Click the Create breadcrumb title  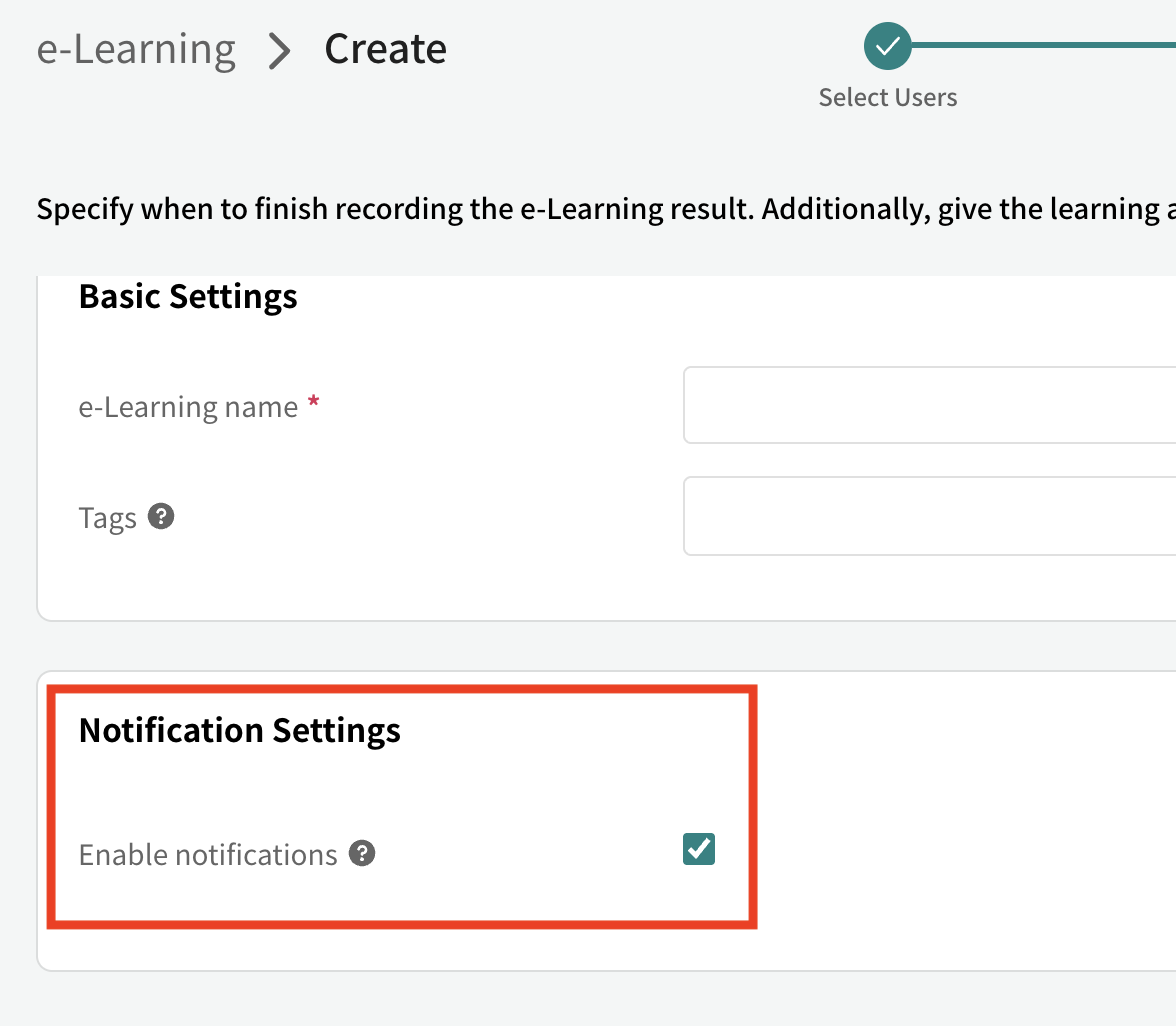coord(386,50)
